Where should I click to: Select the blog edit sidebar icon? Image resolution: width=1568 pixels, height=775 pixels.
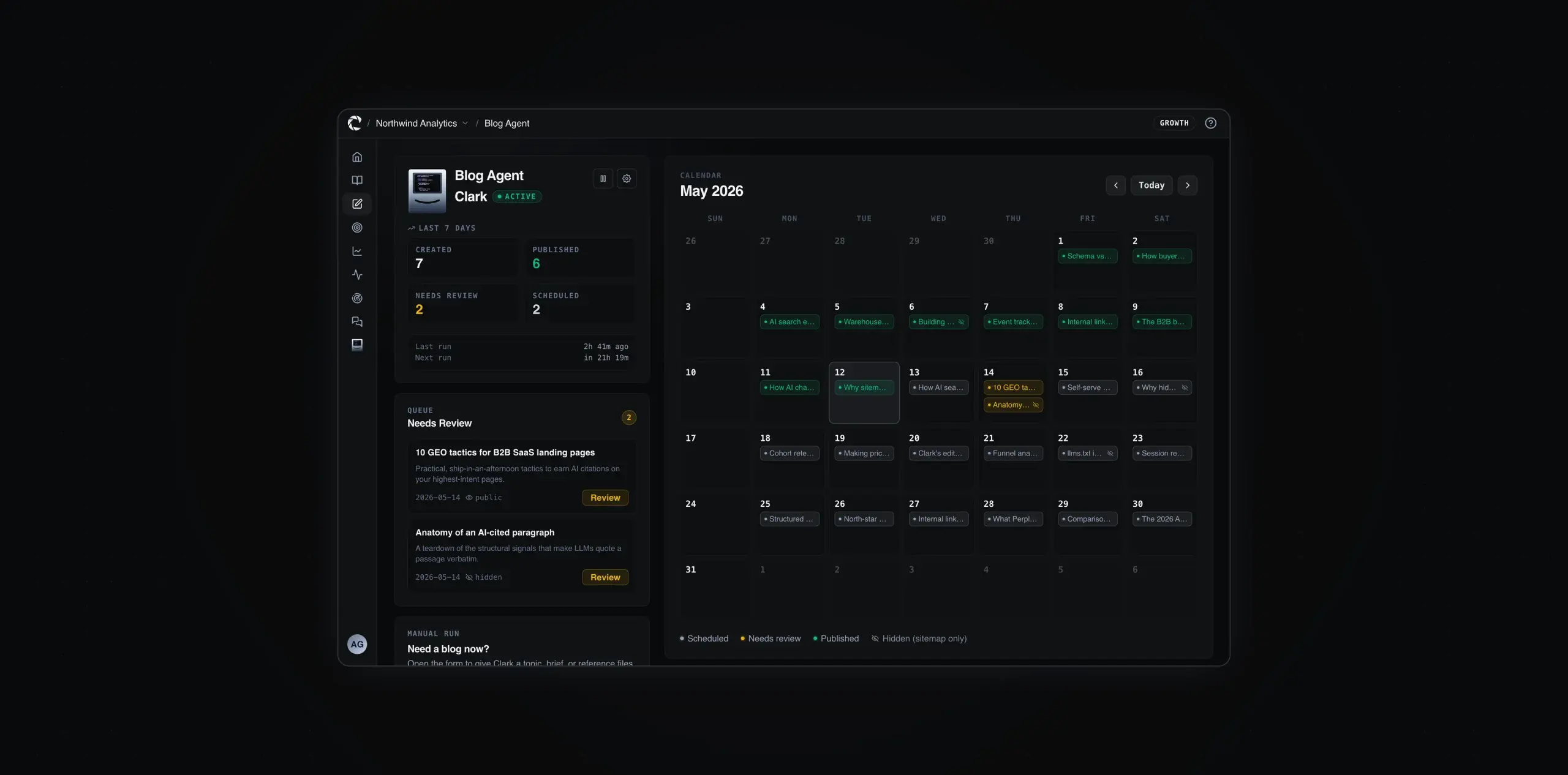click(x=357, y=204)
